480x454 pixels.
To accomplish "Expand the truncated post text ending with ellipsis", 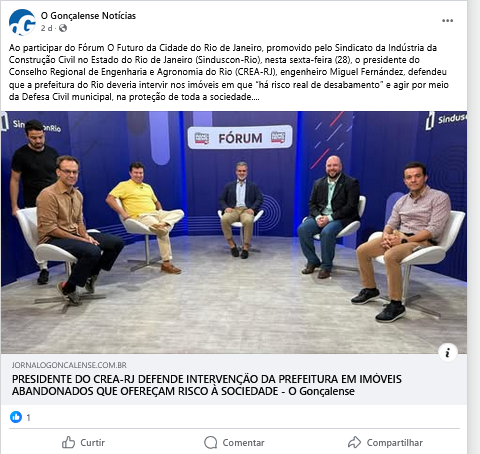I will point(255,97).
